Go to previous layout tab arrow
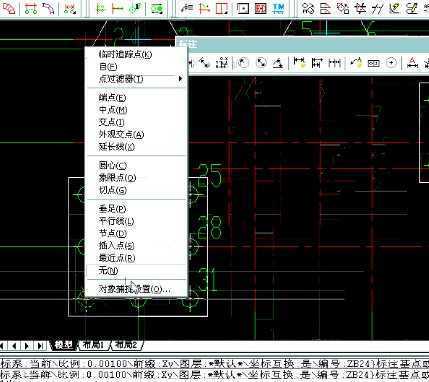 [14, 345]
